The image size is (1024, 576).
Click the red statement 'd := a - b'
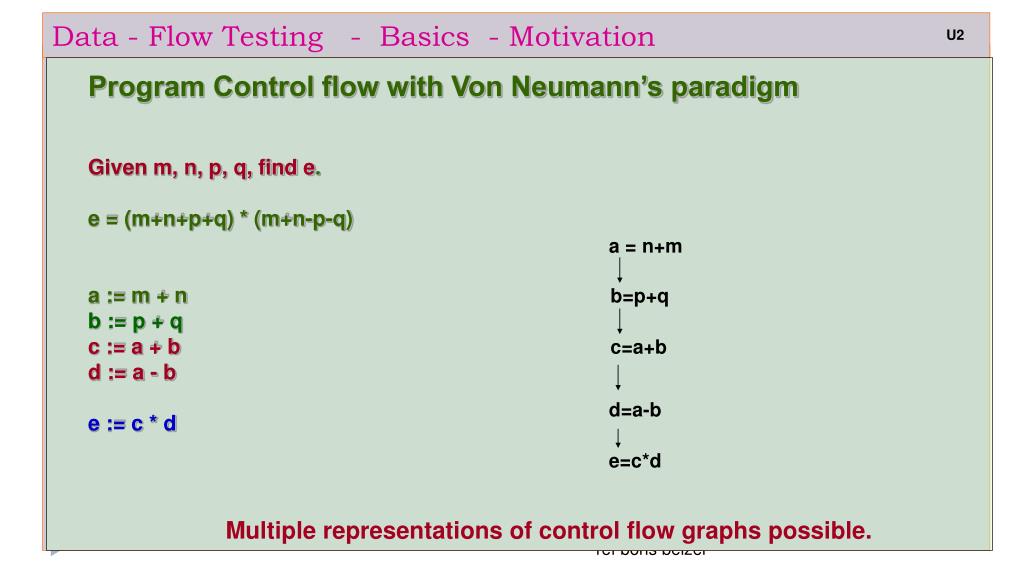click(x=133, y=373)
